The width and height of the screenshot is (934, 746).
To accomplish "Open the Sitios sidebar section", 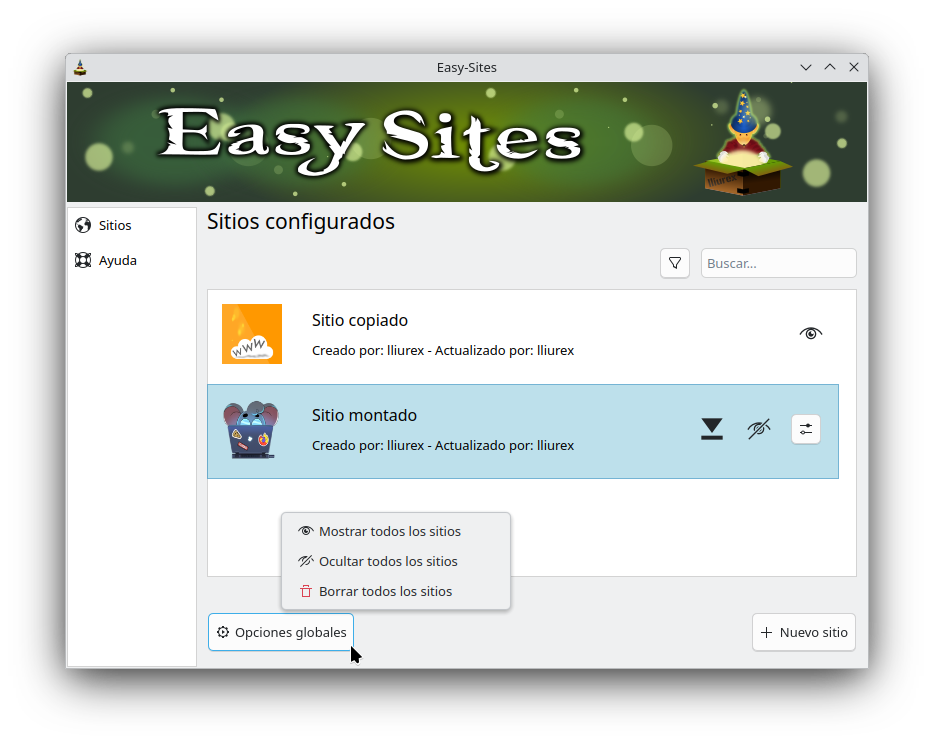I will (x=115, y=226).
